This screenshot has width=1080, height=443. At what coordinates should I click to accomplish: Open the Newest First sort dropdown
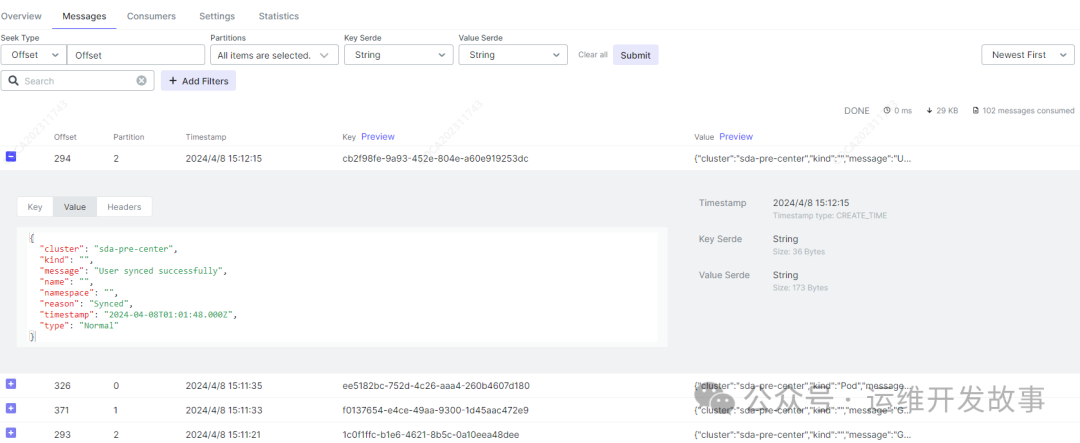pyautogui.click(x=1028, y=54)
